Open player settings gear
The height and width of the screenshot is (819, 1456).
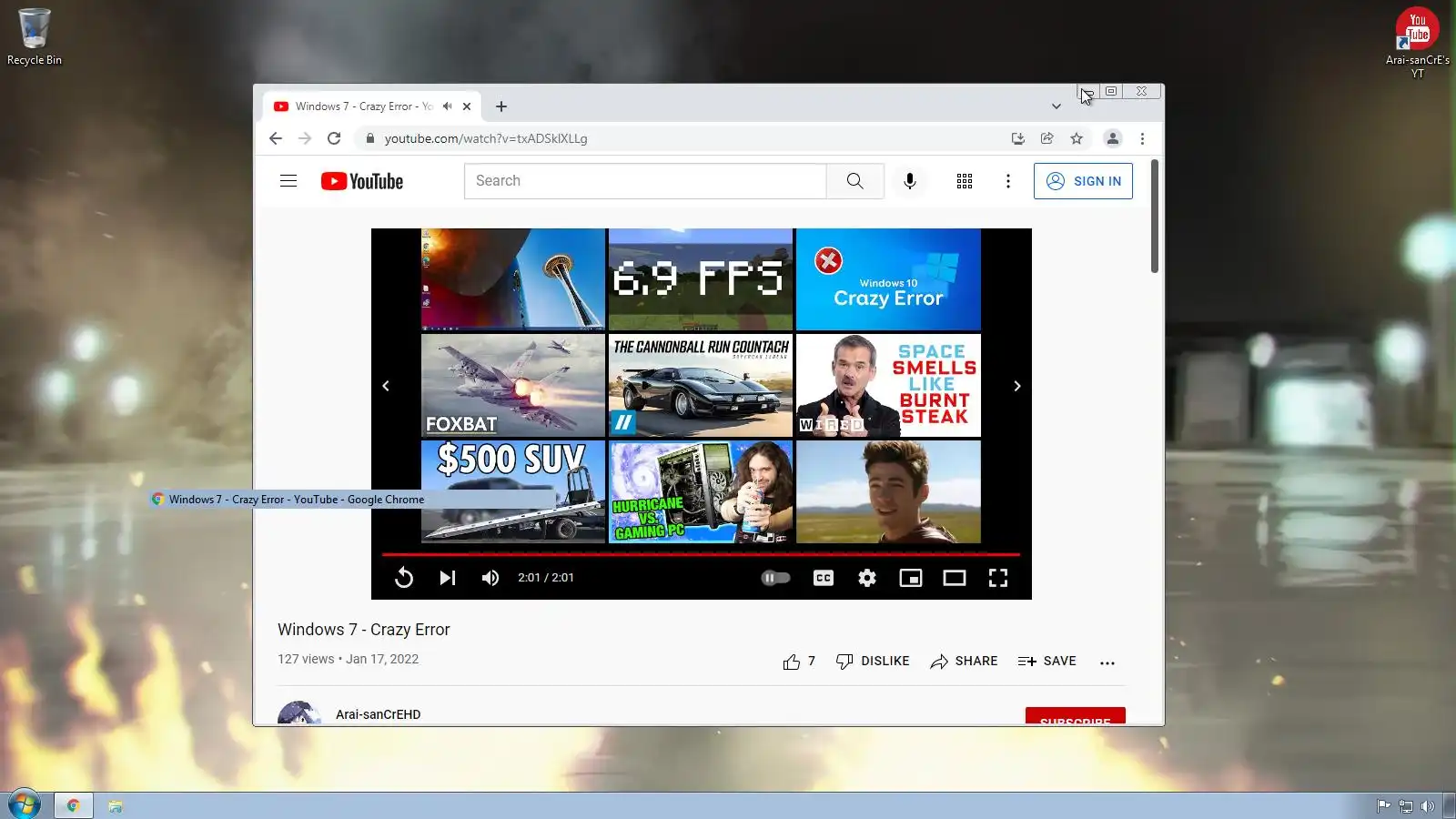pos(867,578)
